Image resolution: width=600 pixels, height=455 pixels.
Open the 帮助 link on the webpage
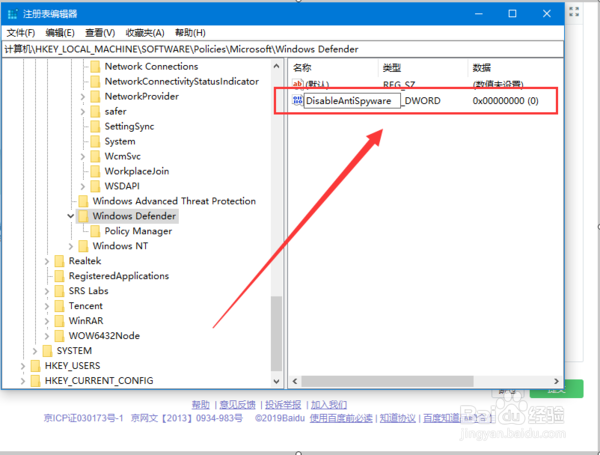tap(201, 405)
